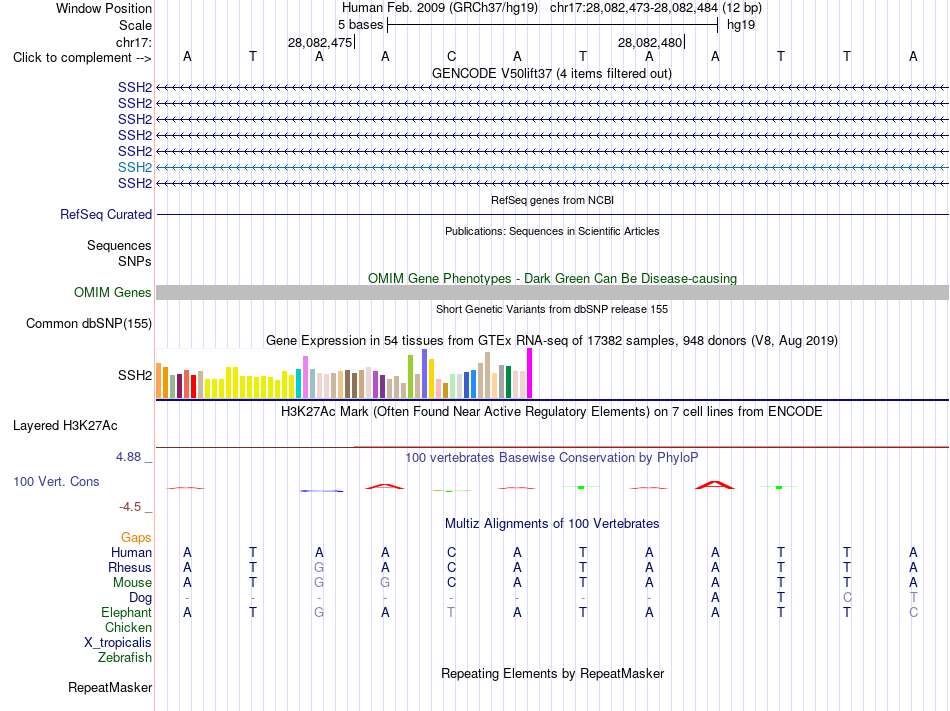The image size is (950, 711).
Task: Click the large red PhyloP conservation peak
Action: click(x=715, y=485)
